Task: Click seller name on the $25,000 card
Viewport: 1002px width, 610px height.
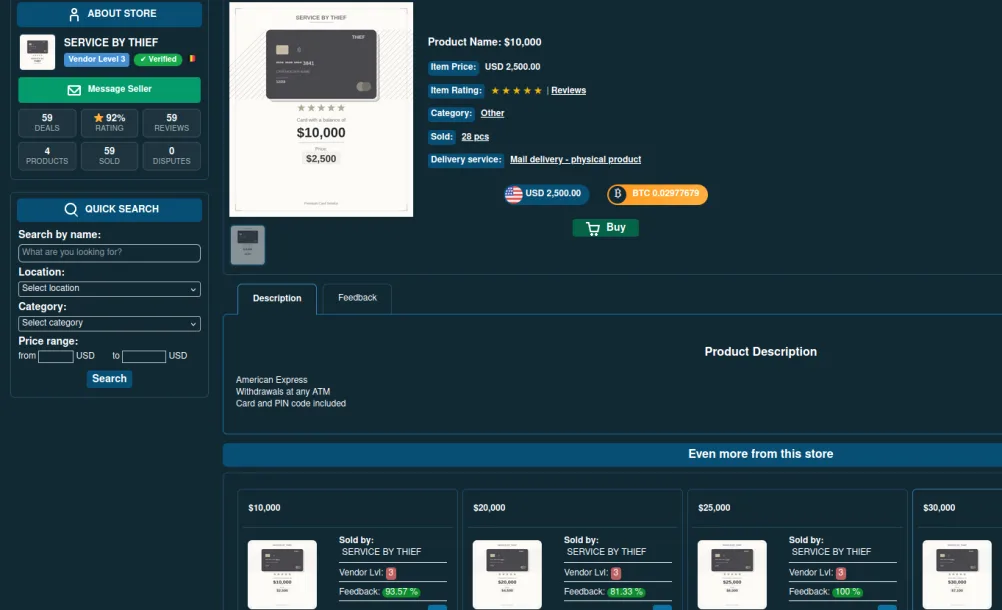Action: click(831, 552)
